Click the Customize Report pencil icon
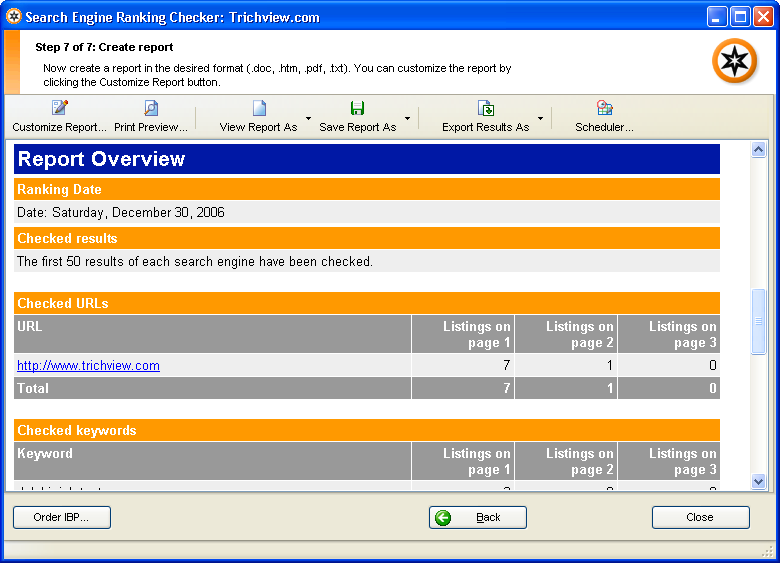Viewport: 780px width, 563px height. pos(59,108)
